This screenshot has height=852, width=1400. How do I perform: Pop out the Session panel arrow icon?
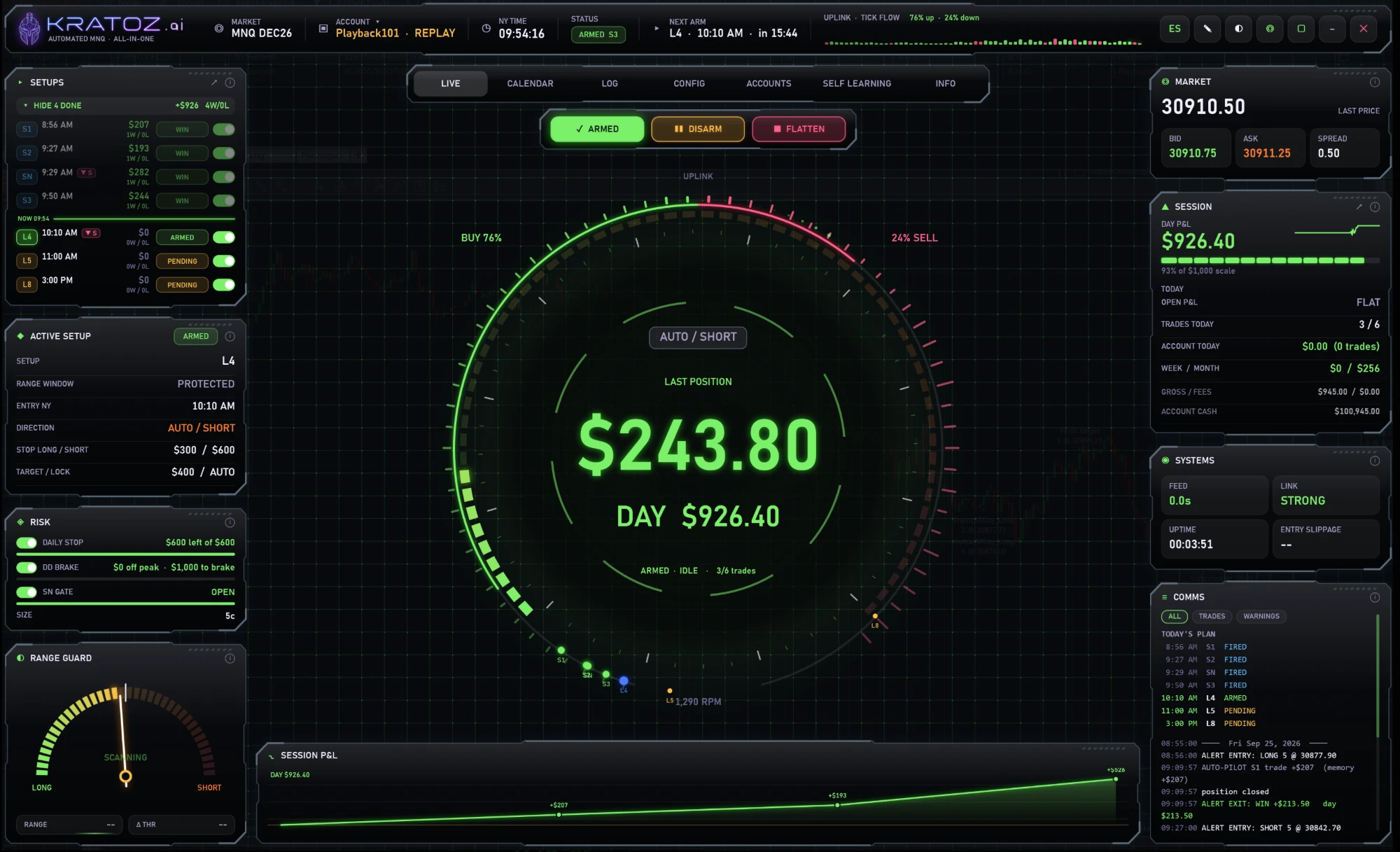1359,207
